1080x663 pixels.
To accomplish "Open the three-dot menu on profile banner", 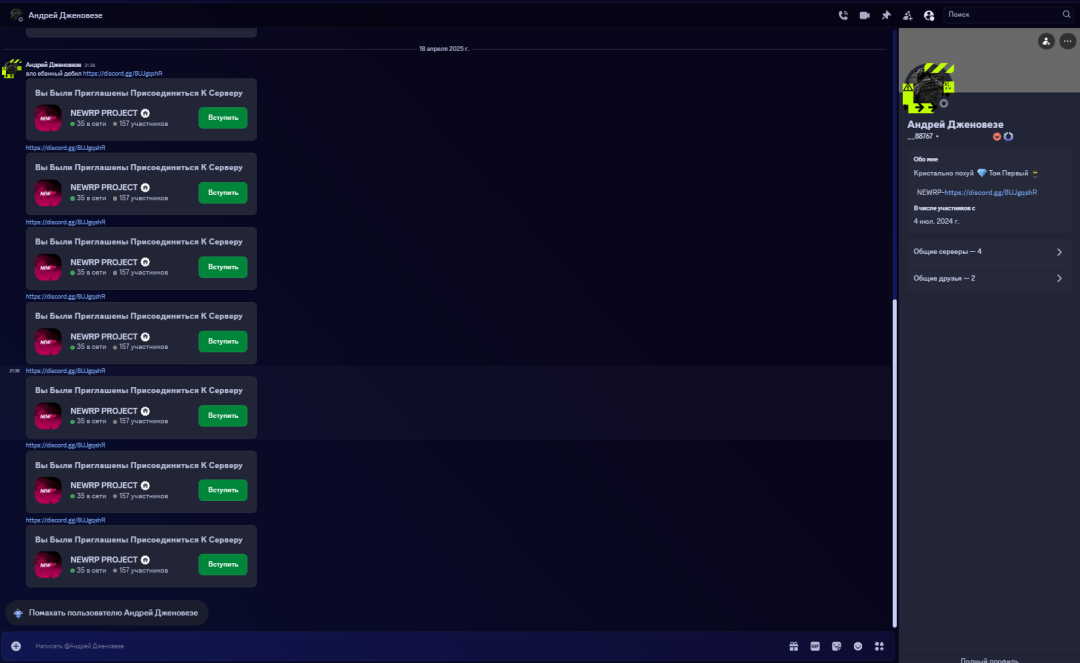I will (x=1067, y=41).
